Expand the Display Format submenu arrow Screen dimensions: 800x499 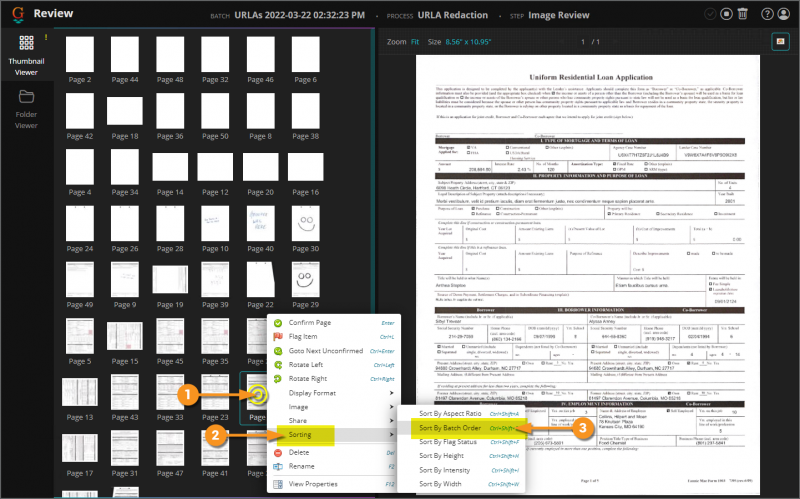391,393
